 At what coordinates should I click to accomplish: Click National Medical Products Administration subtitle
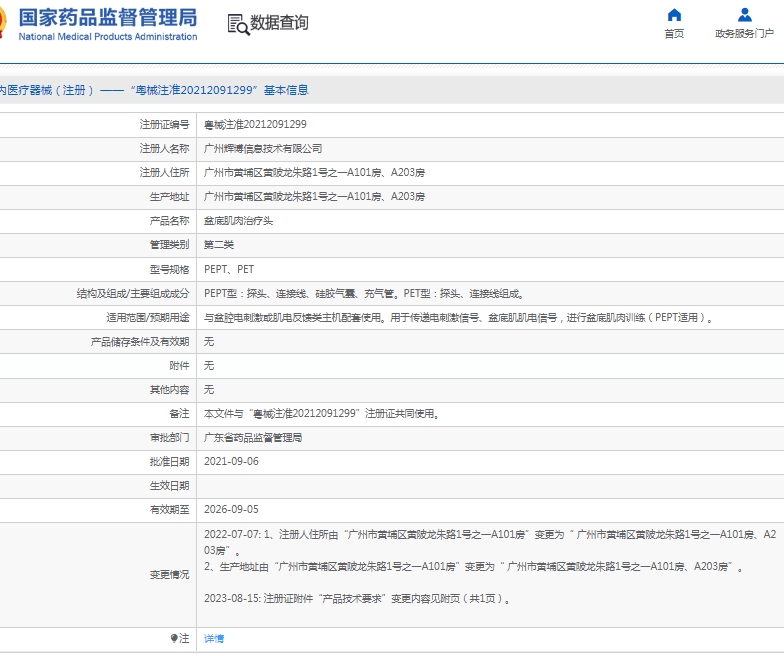point(108,36)
